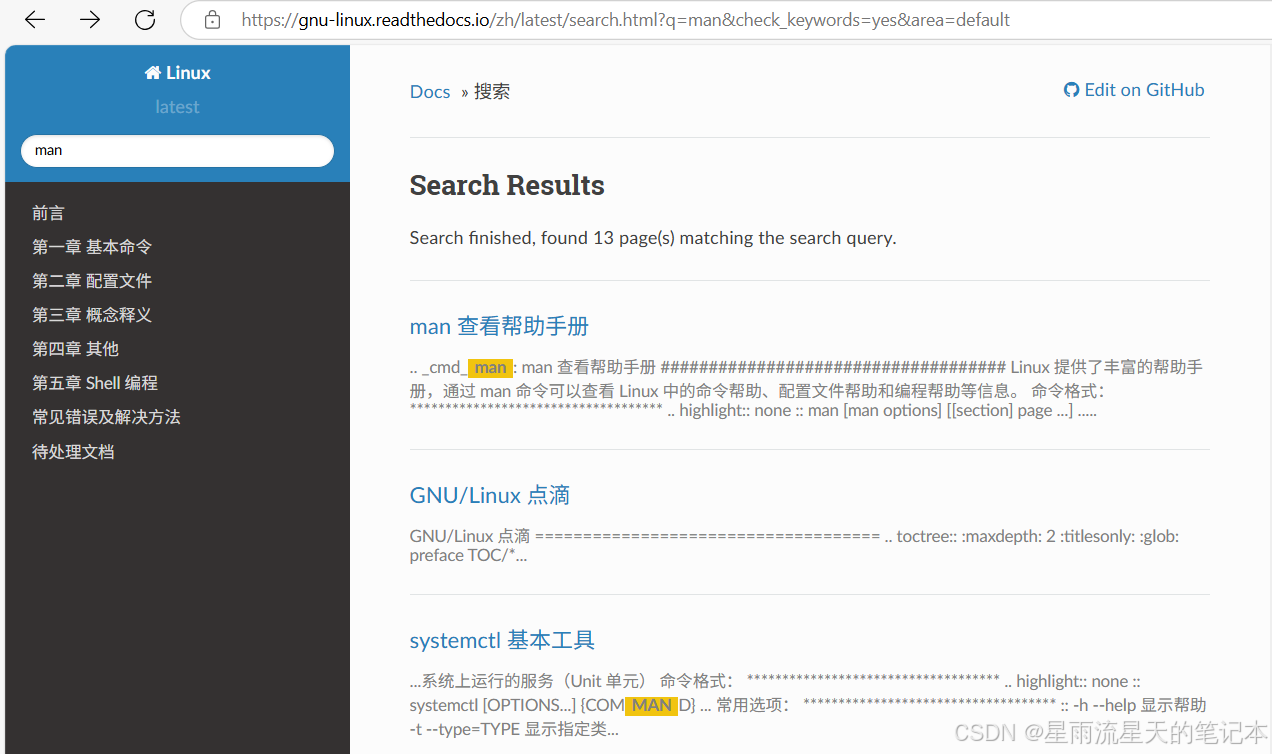This screenshot has height=754, width=1272.
Task: Open 待处理文档 in the sidebar
Action: [x=73, y=452]
